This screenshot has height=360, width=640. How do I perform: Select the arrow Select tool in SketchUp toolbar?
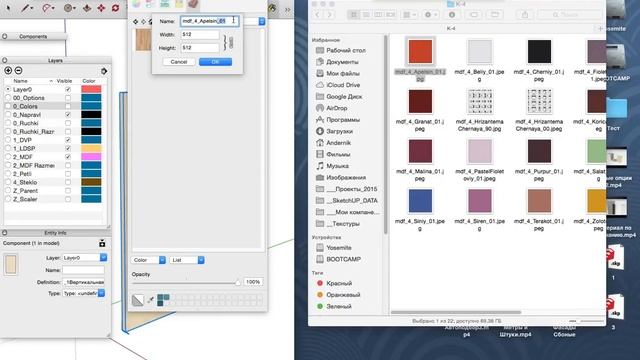8,7
